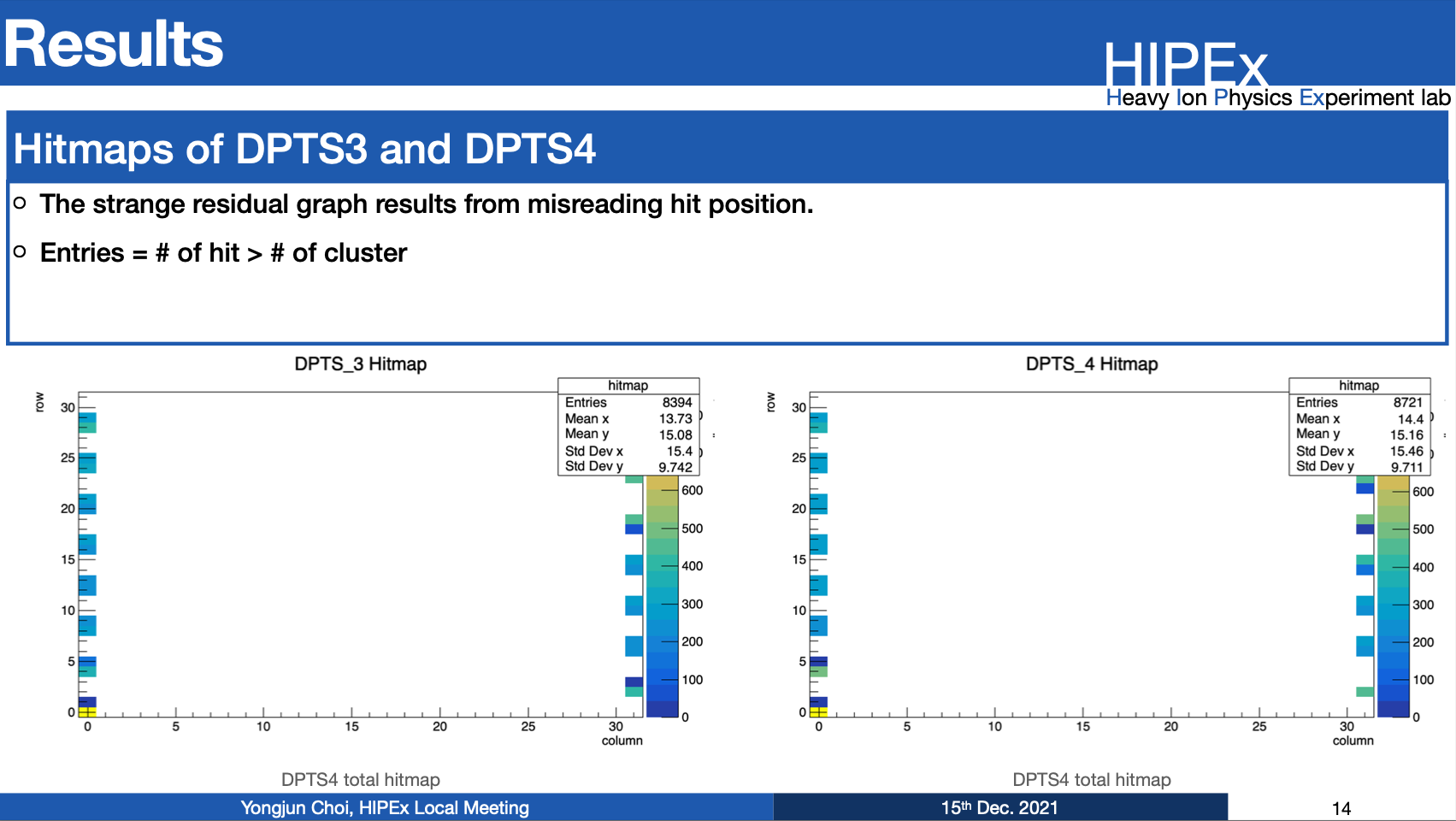Image resolution: width=1456 pixels, height=821 pixels.
Task: Click the Std Dev y value 9.742
Action: pos(675,467)
